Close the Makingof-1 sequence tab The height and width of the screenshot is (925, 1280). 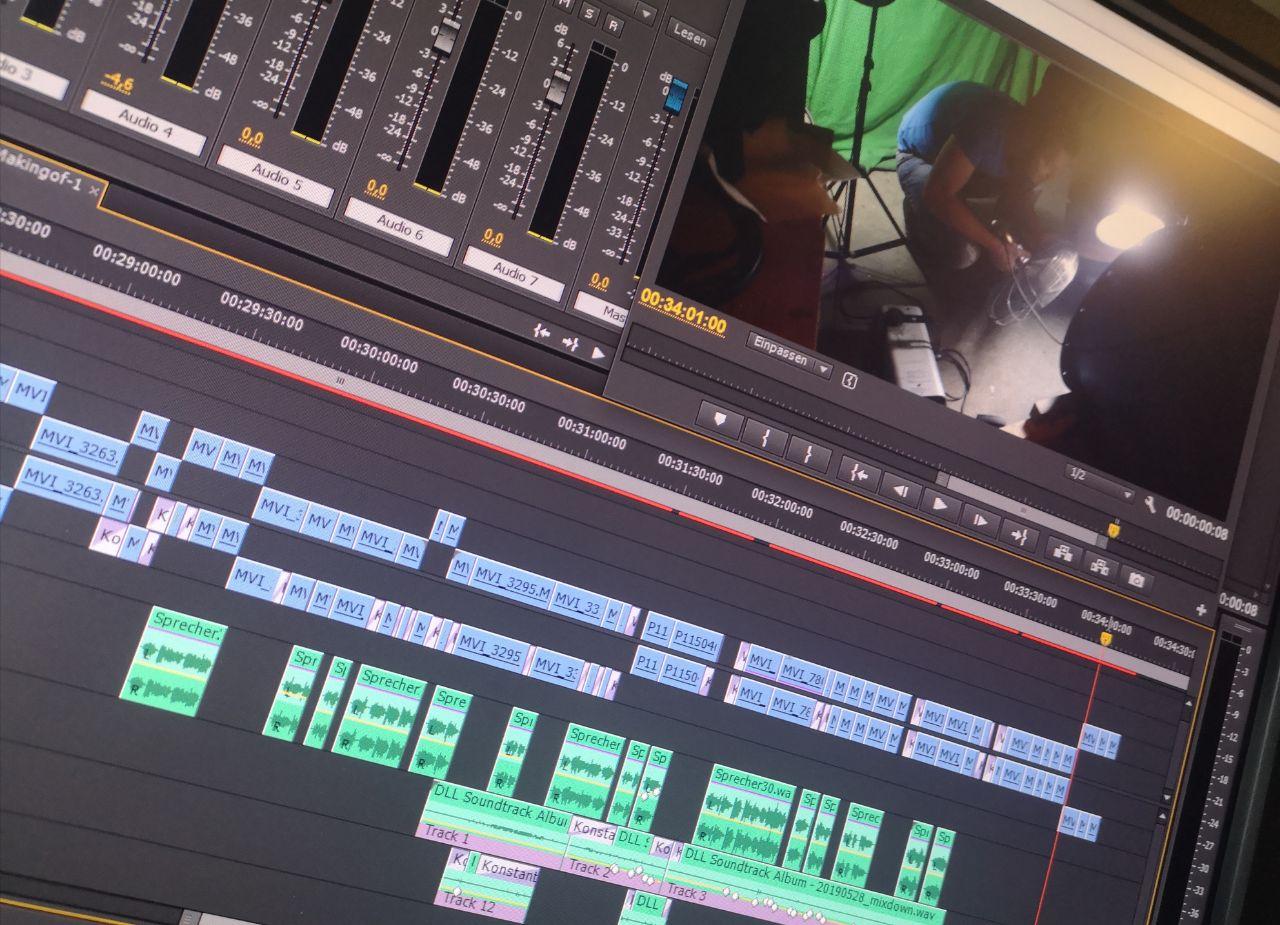(x=94, y=190)
